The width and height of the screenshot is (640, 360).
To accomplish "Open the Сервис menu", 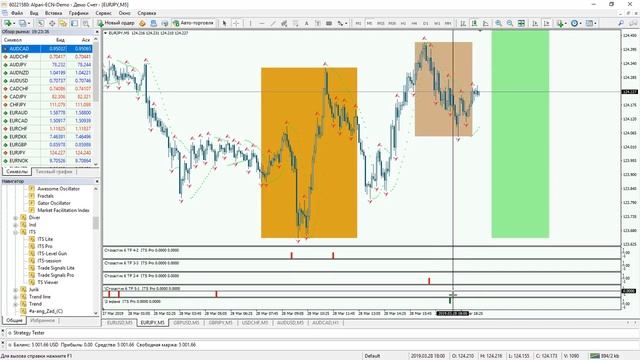I will tap(104, 13).
